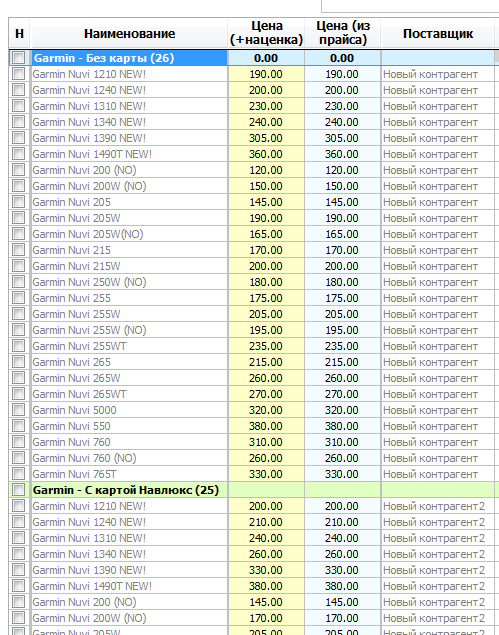This screenshot has height=635, width=499.
Task: Click the Н column header
Action: [x=19, y=33]
